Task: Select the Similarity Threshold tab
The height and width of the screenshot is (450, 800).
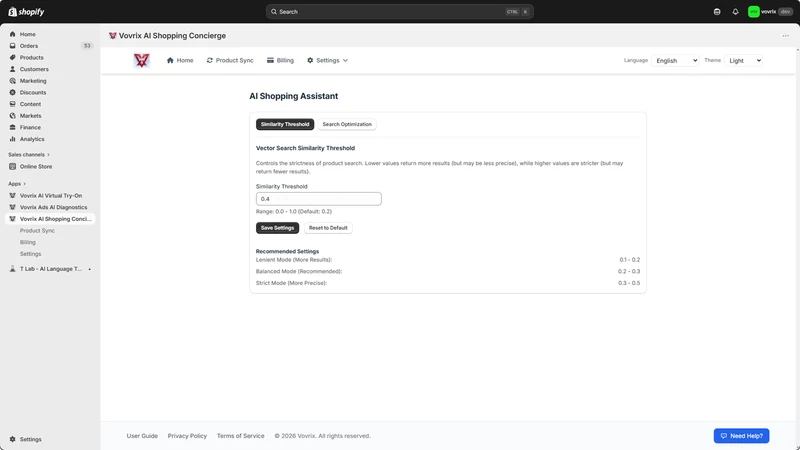Action: (x=285, y=124)
